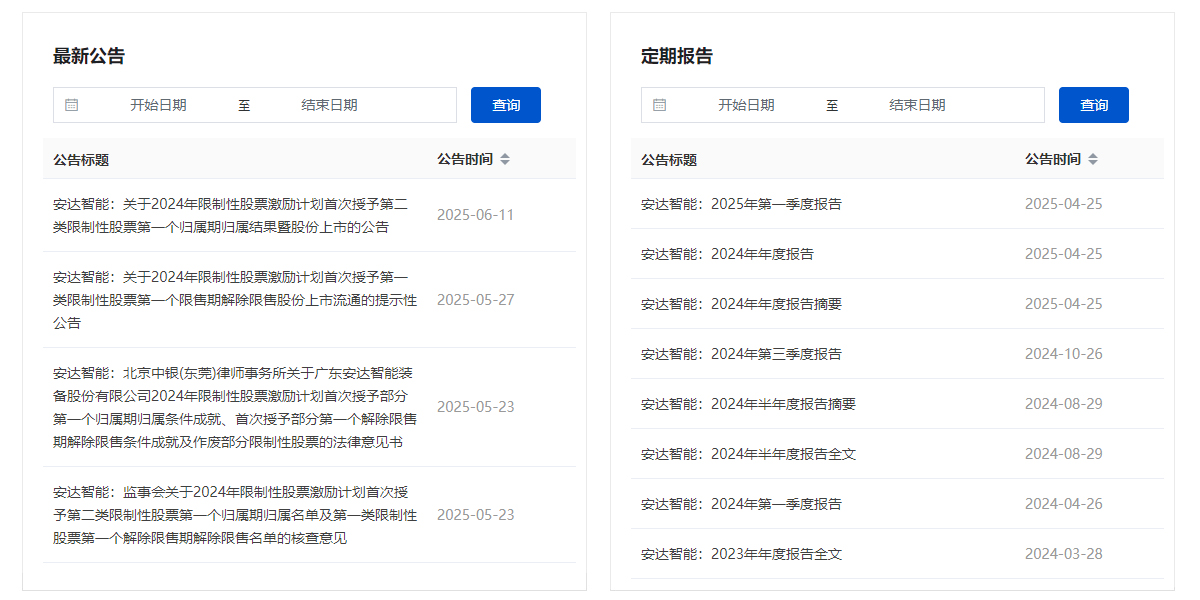Open 安达智能：2024年半年度报告摘要
This screenshot has height=600, width=1200.
click(x=748, y=404)
